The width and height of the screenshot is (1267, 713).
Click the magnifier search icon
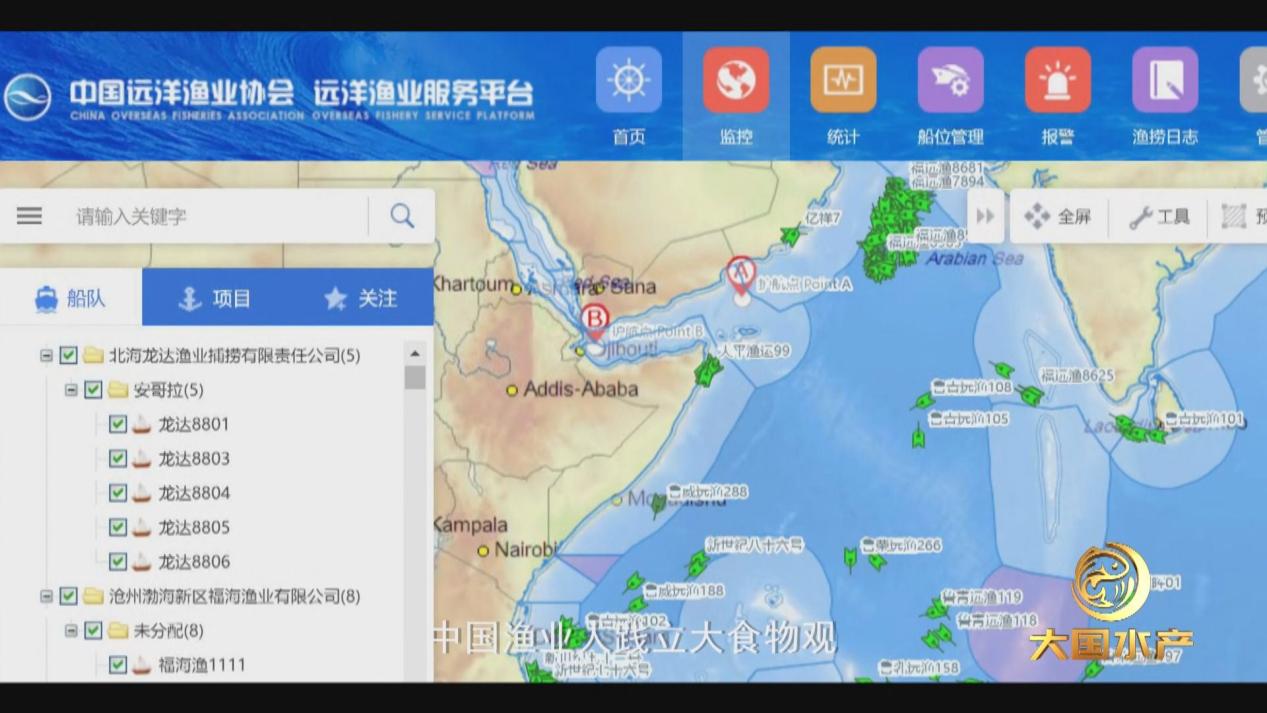click(402, 216)
